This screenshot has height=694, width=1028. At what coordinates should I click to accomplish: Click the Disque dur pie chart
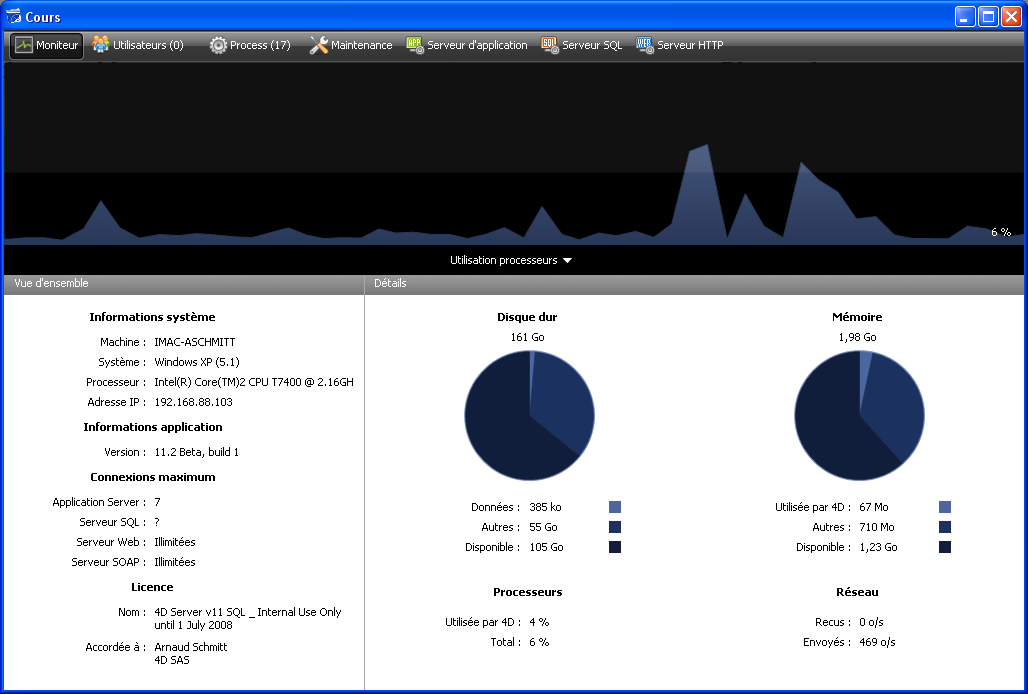(529, 415)
